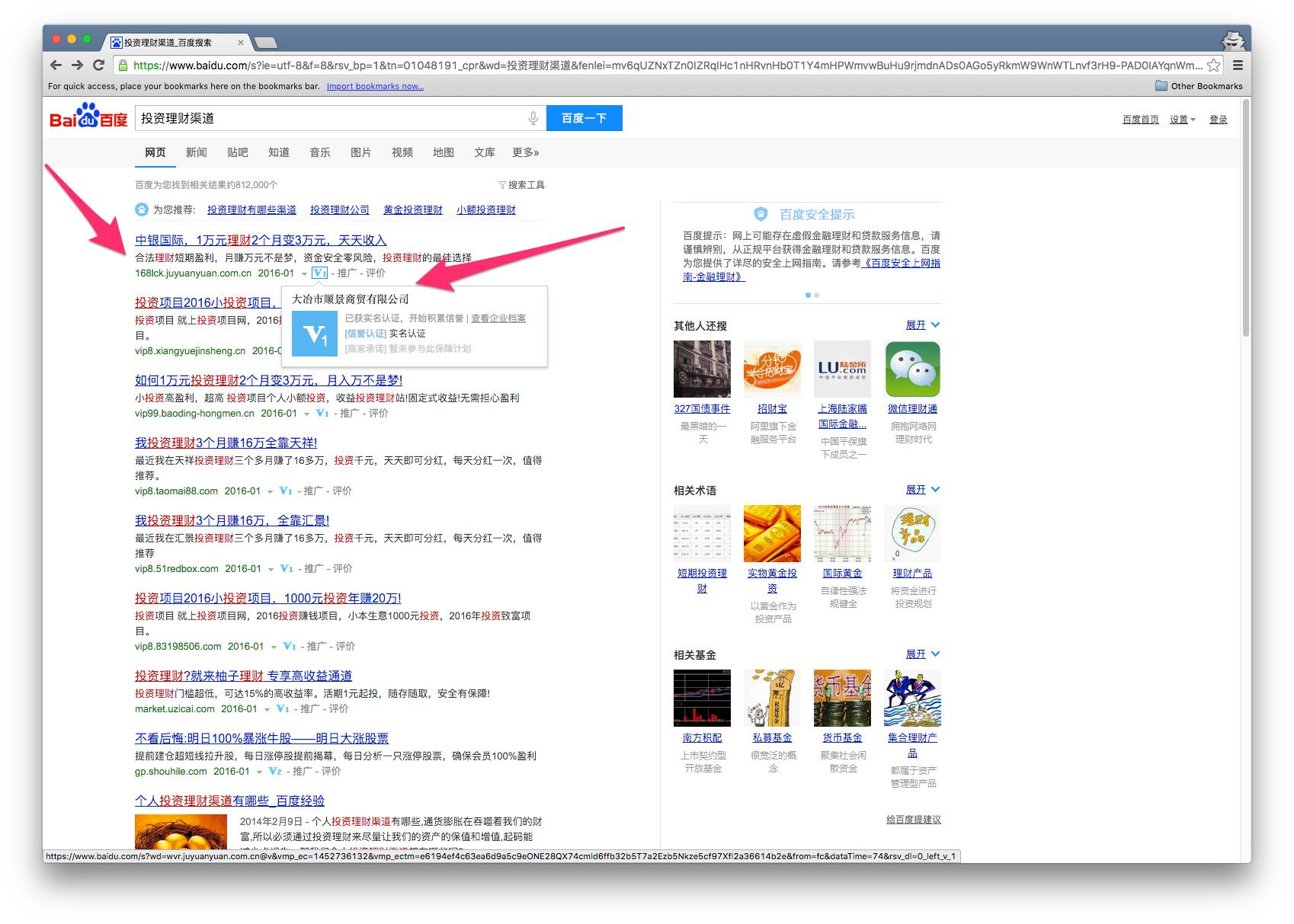Switch to the 地图 tab
The image size is (1294, 924).
click(x=444, y=152)
